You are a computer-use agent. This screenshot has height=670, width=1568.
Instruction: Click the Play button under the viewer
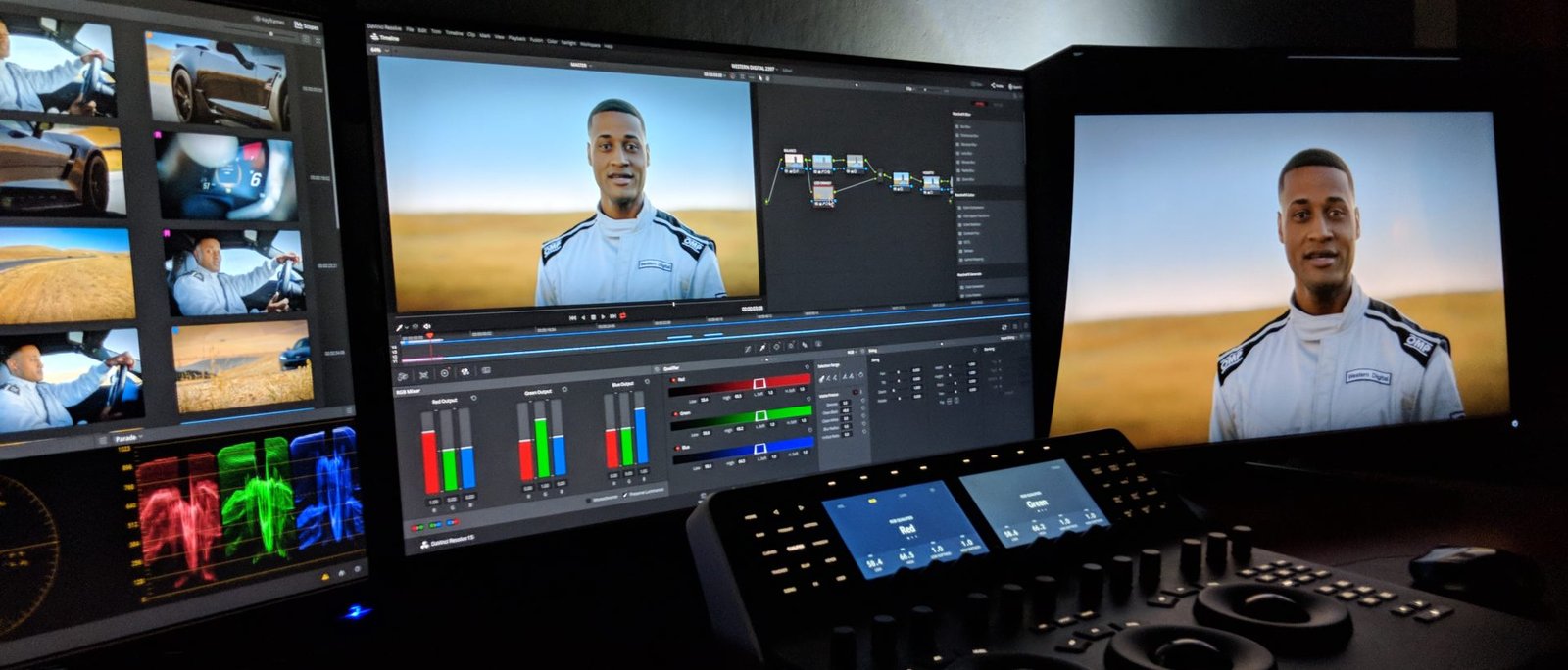(604, 316)
